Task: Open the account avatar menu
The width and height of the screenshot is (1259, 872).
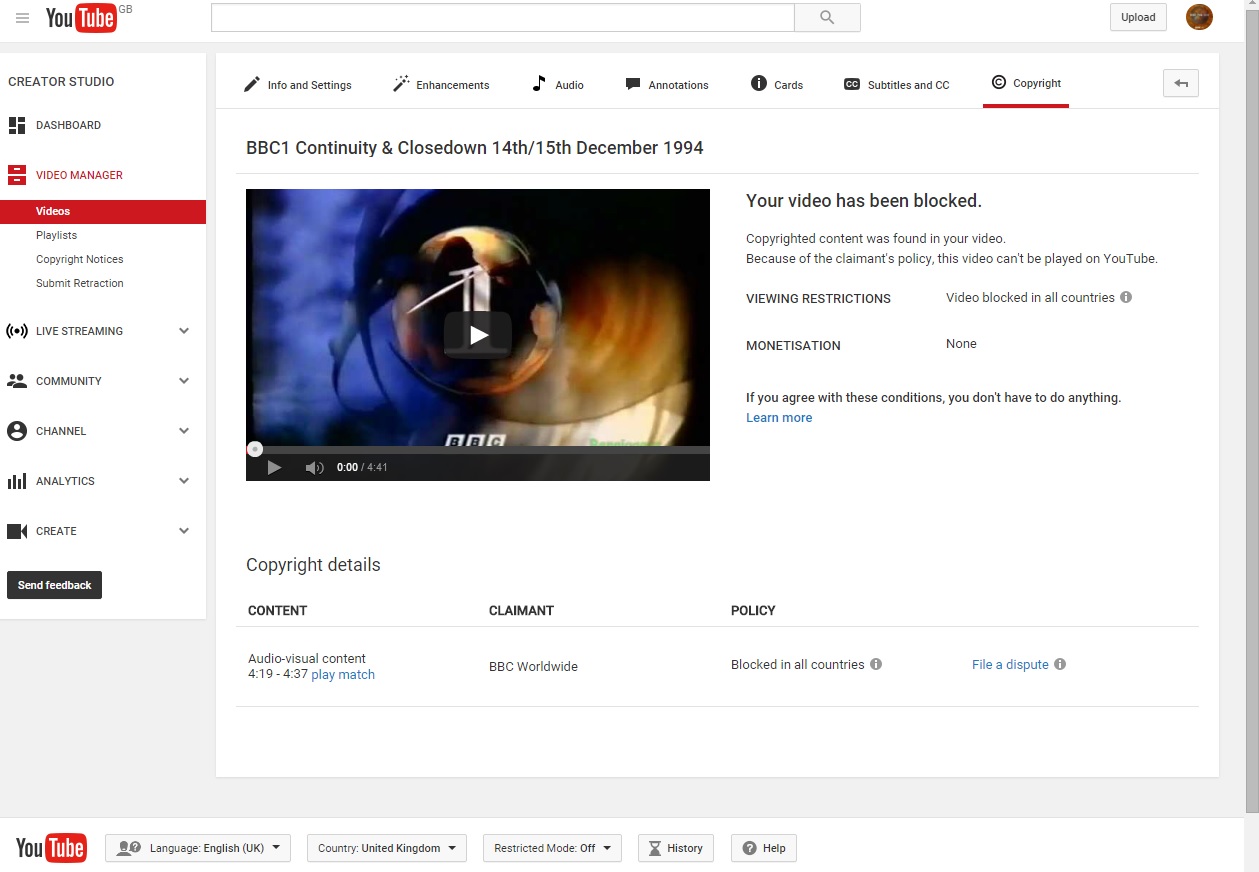Action: coord(1199,17)
